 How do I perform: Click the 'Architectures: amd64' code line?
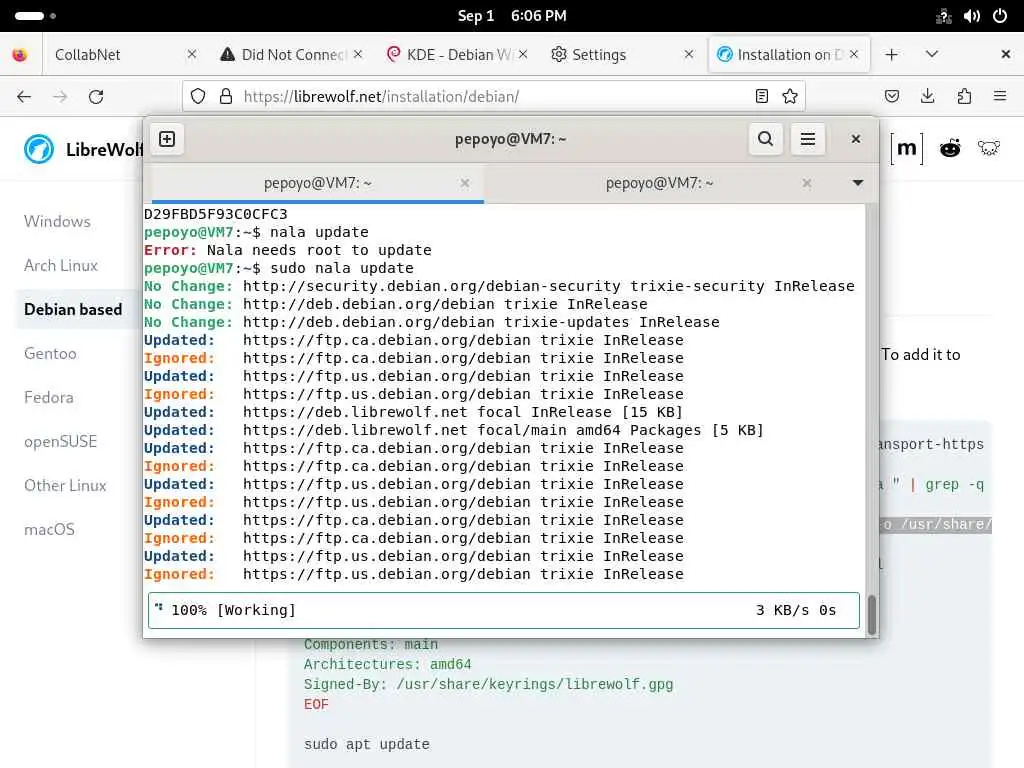[x=387, y=665]
